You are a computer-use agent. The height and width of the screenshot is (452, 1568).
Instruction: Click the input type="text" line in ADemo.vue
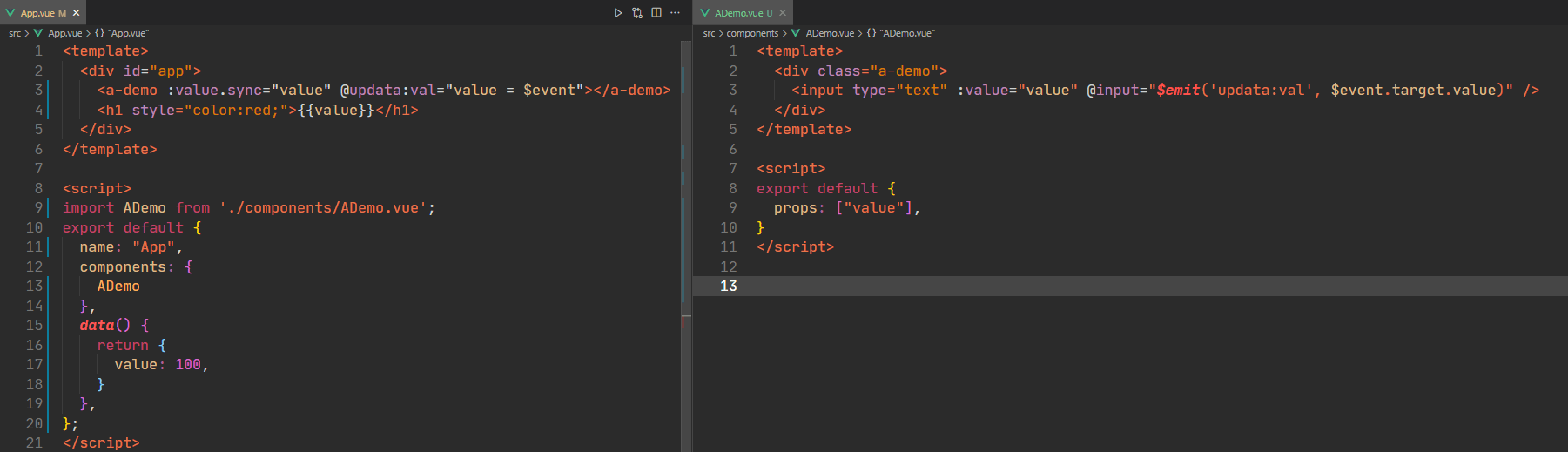pyautogui.click(x=1165, y=90)
